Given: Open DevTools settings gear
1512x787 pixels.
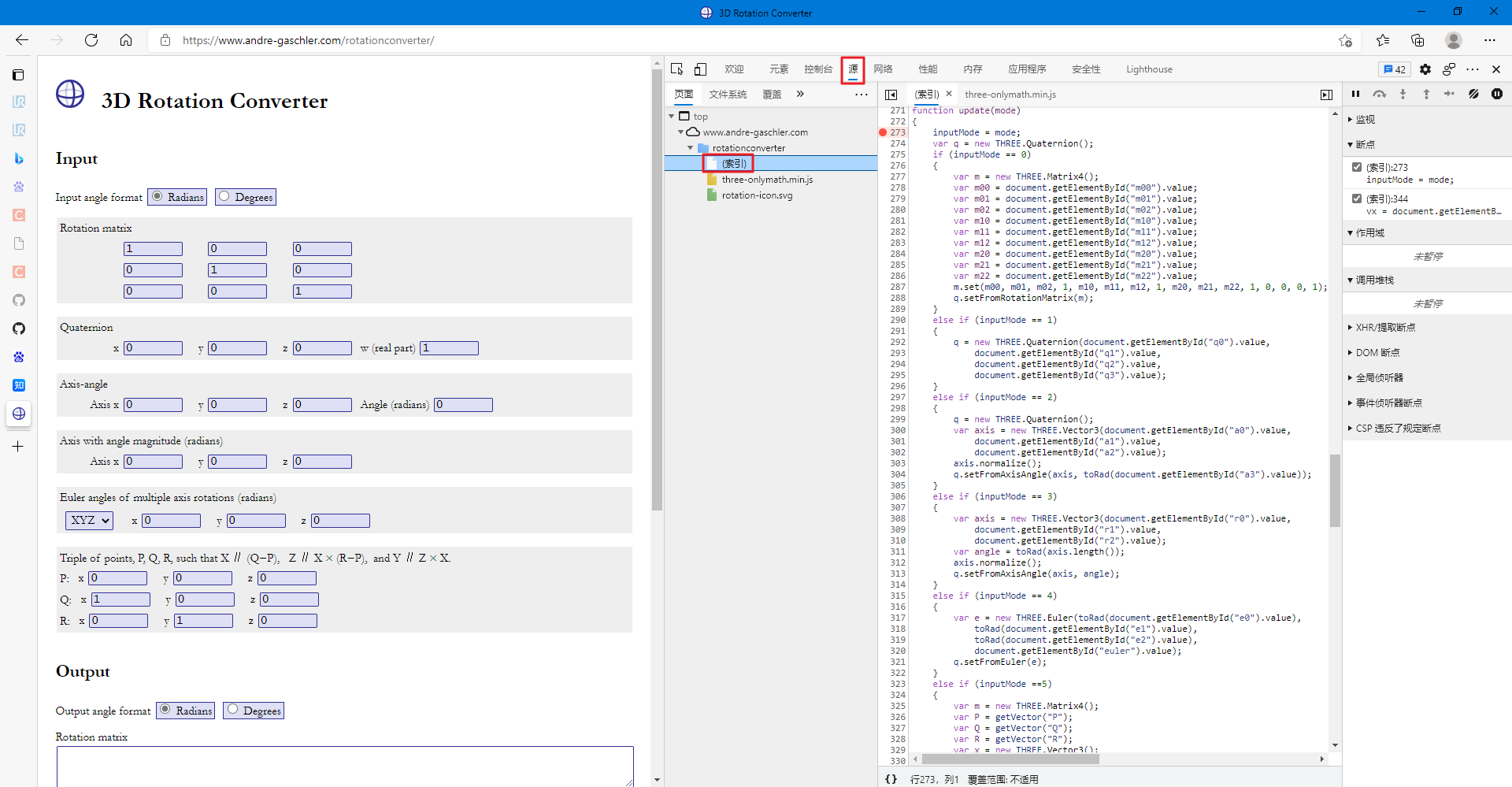Looking at the screenshot, I should click(x=1425, y=69).
